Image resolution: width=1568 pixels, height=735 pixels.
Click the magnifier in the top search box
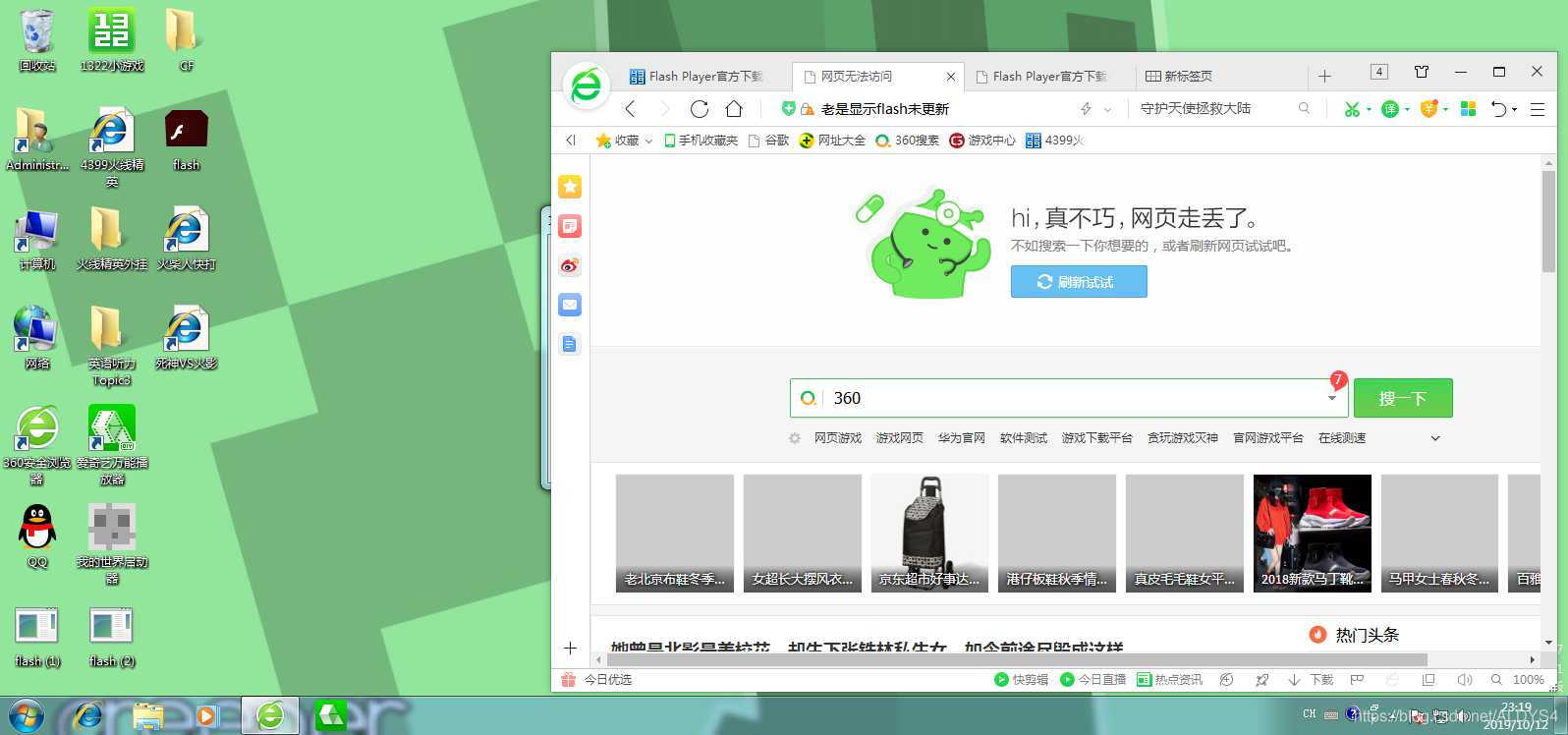click(x=1304, y=108)
